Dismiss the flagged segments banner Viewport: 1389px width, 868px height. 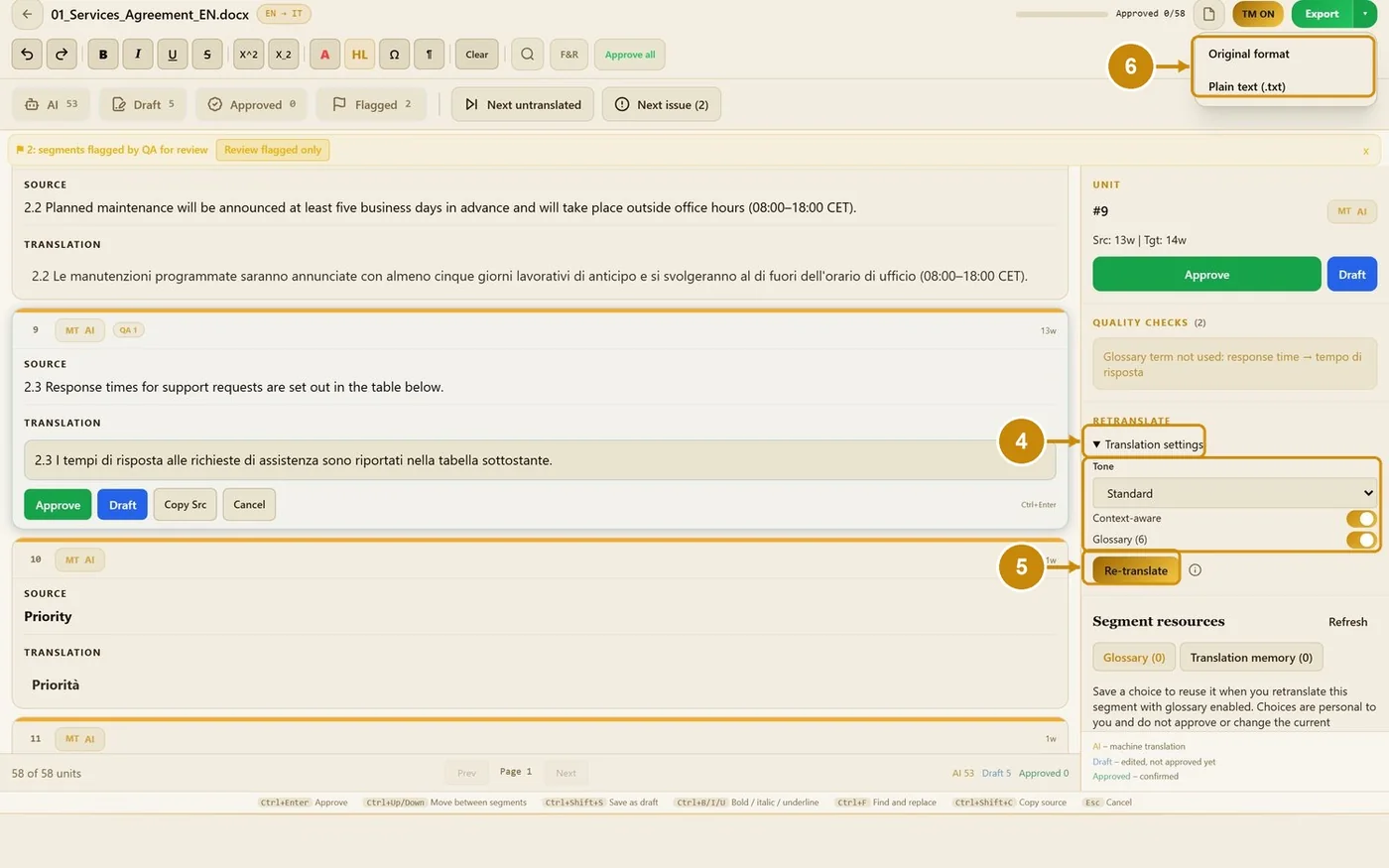1365,151
